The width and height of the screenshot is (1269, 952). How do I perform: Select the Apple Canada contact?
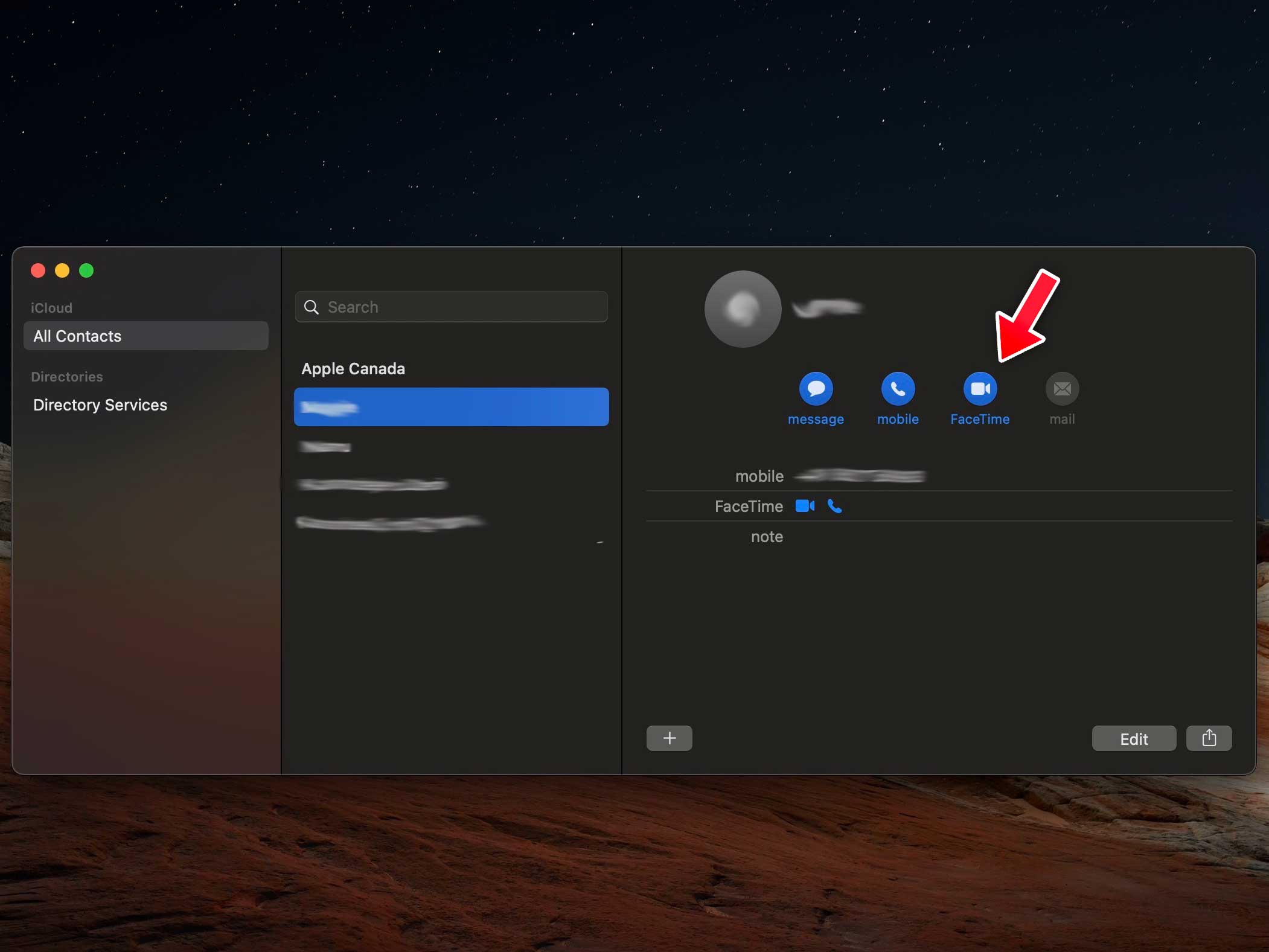353,368
